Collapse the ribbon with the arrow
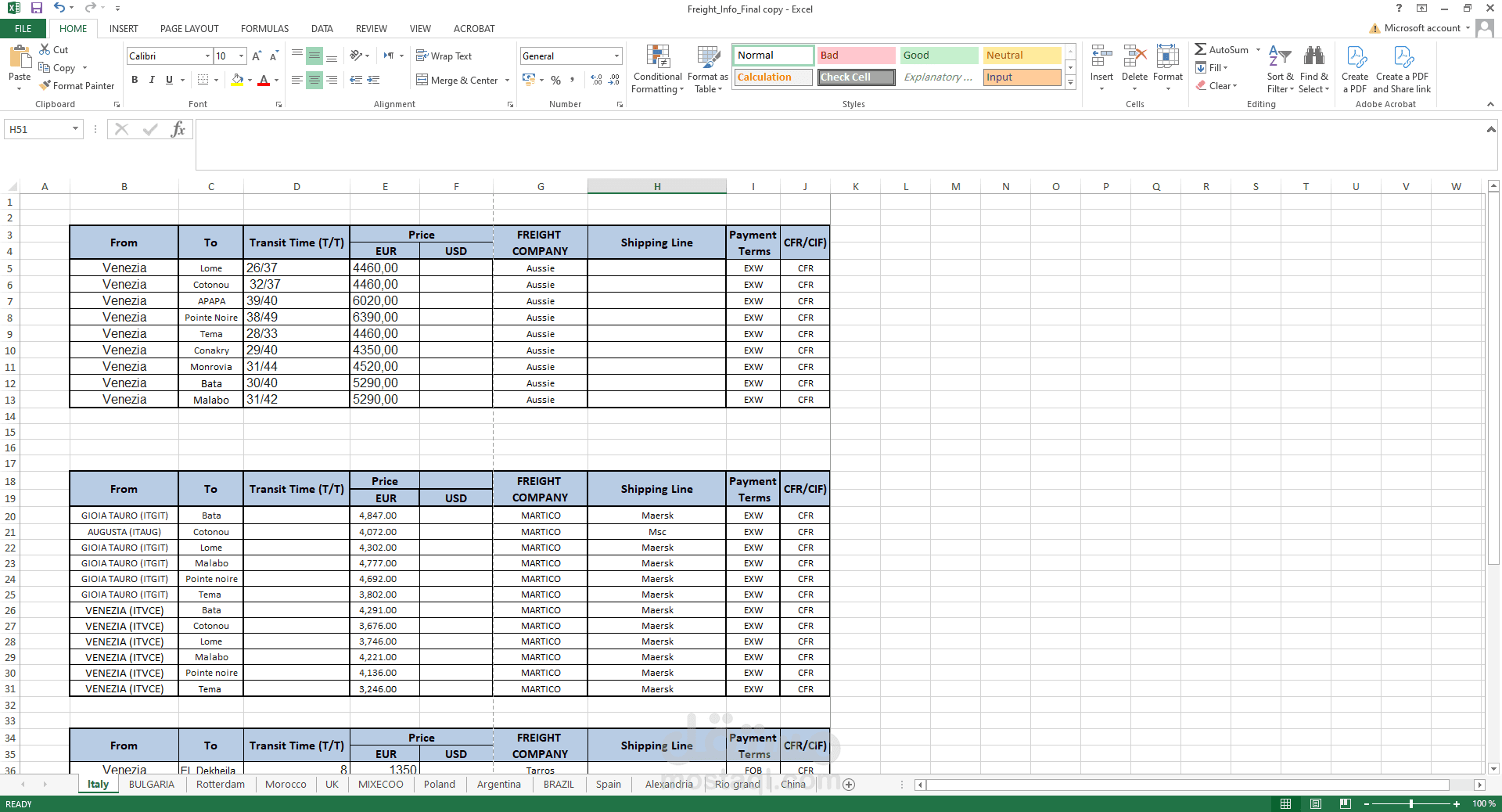 (1490, 104)
